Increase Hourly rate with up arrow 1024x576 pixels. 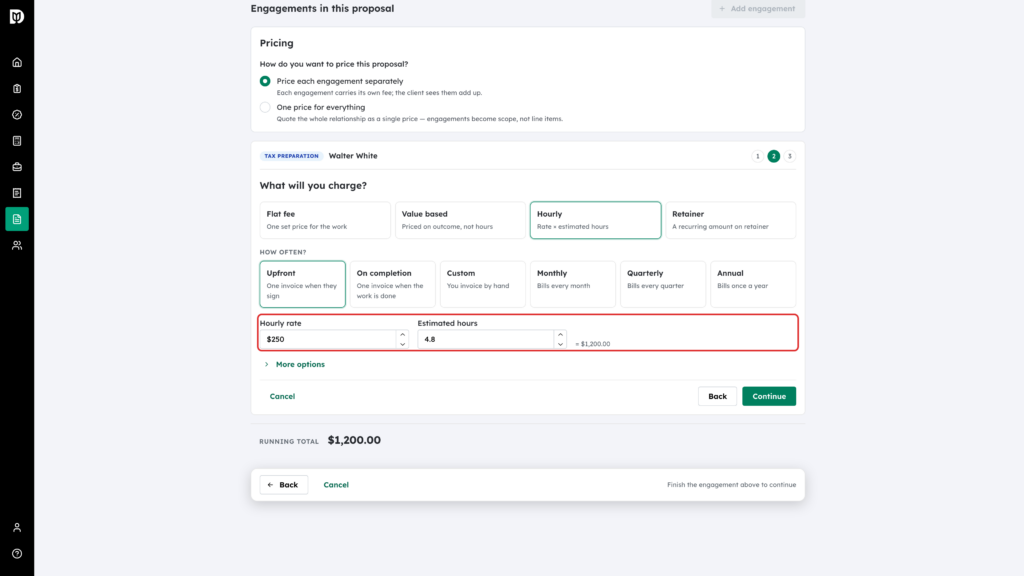tap(402, 335)
